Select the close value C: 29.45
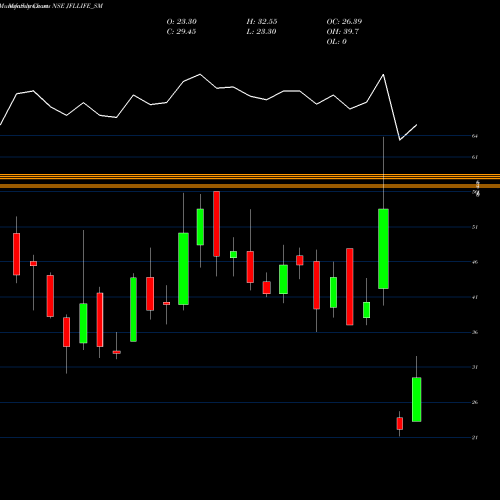500x500 pixels. click(x=181, y=32)
